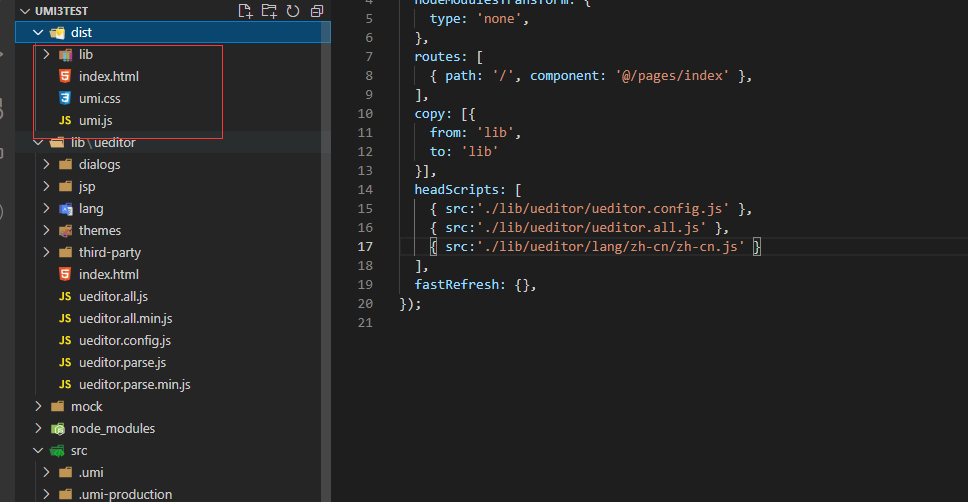Click the 'none' string on line 5
The width and height of the screenshot is (968, 502).
click(499, 19)
